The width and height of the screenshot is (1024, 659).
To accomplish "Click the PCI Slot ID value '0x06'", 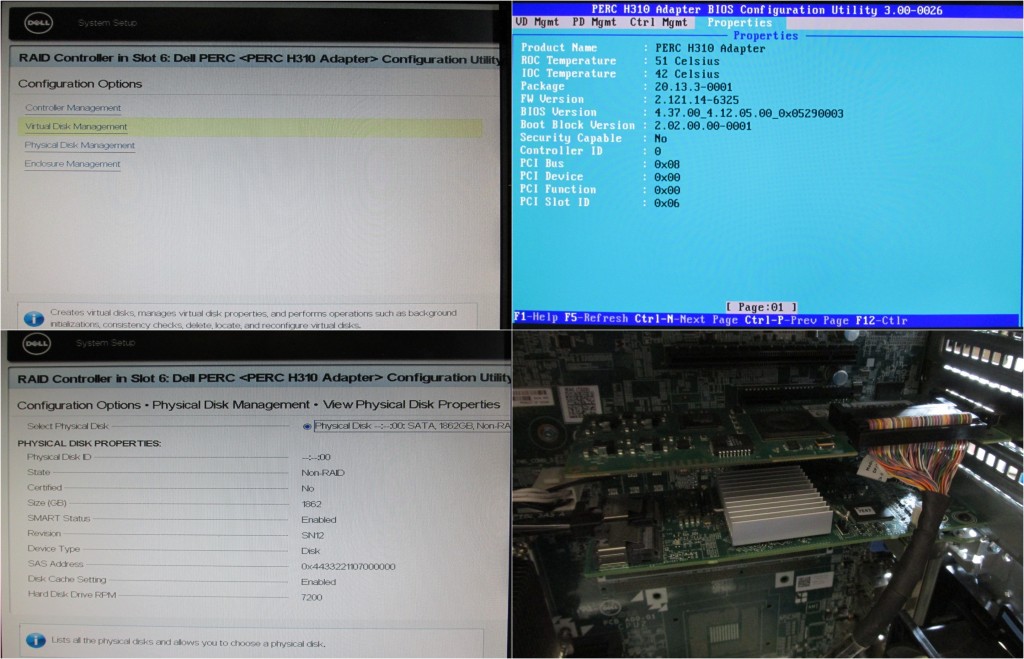I will tap(667, 204).
